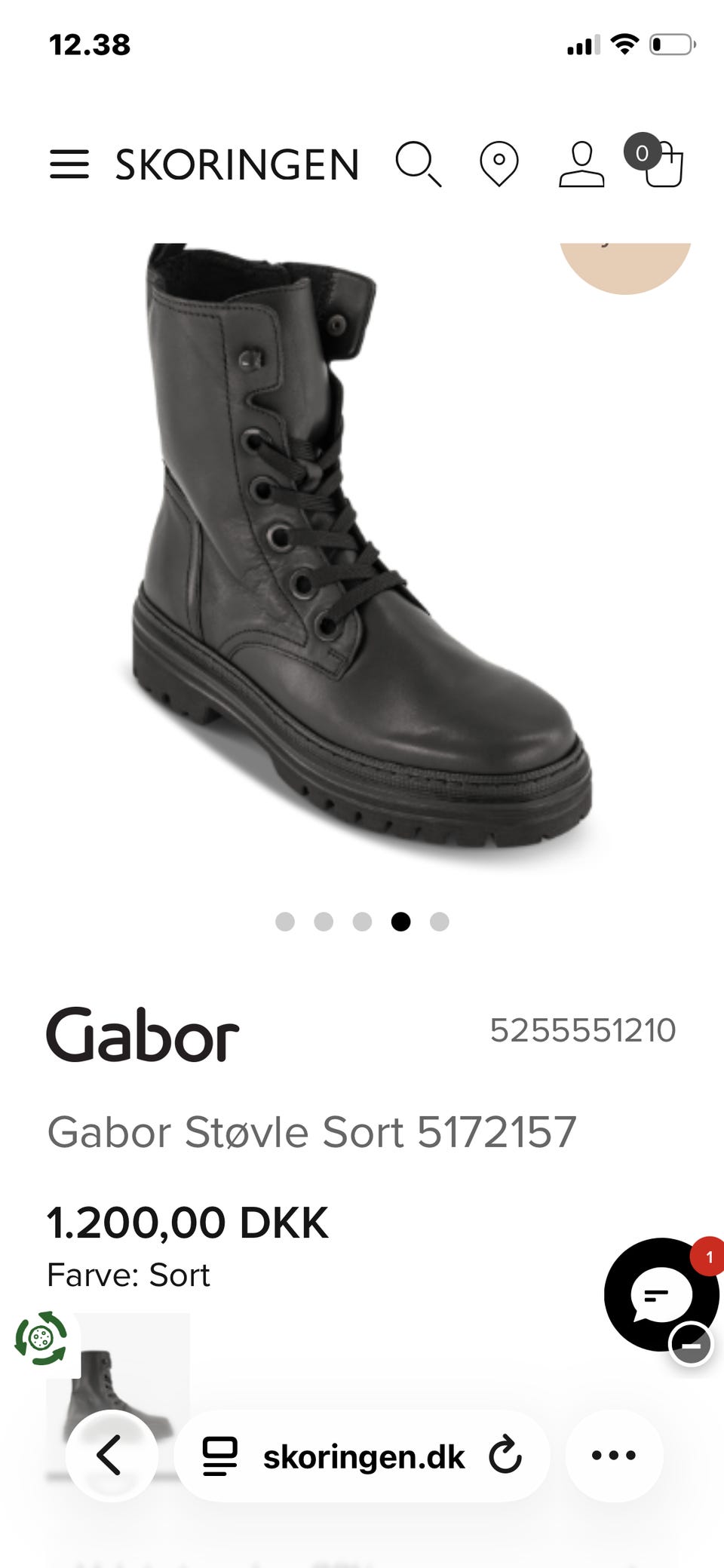724x1568 pixels.
Task: Open the reader view icon beside skoringen.dk
Action: tap(220, 1456)
